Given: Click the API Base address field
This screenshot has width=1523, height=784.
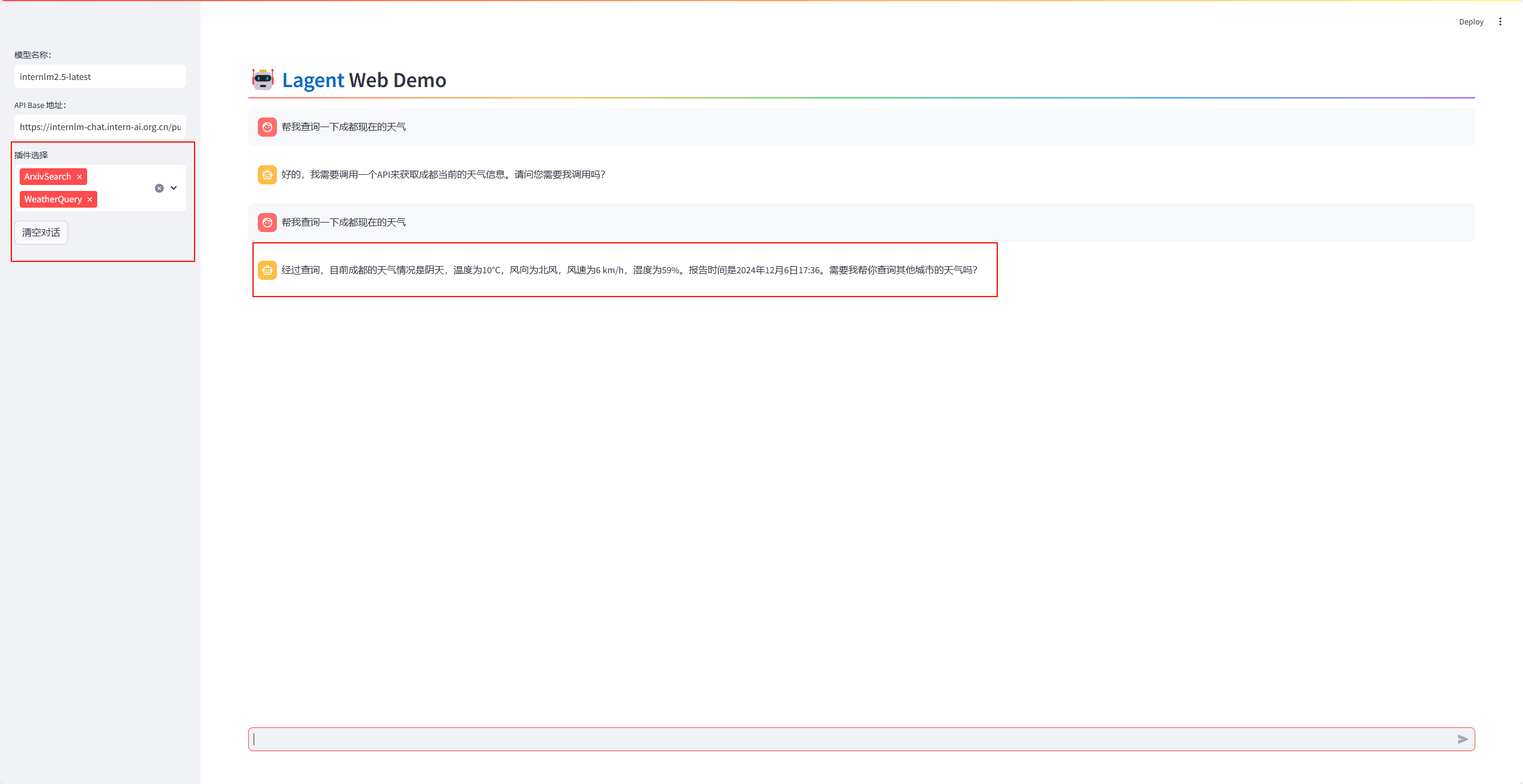Looking at the screenshot, I should (x=100, y=126).
